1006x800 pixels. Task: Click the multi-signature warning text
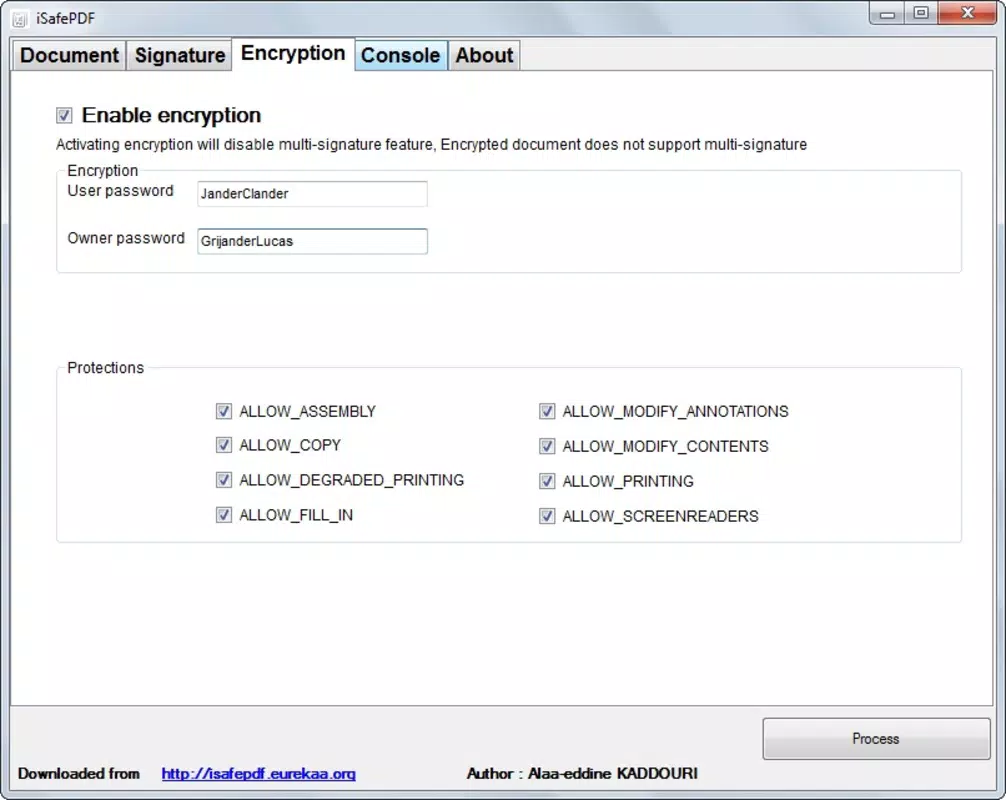coord(431,144)
